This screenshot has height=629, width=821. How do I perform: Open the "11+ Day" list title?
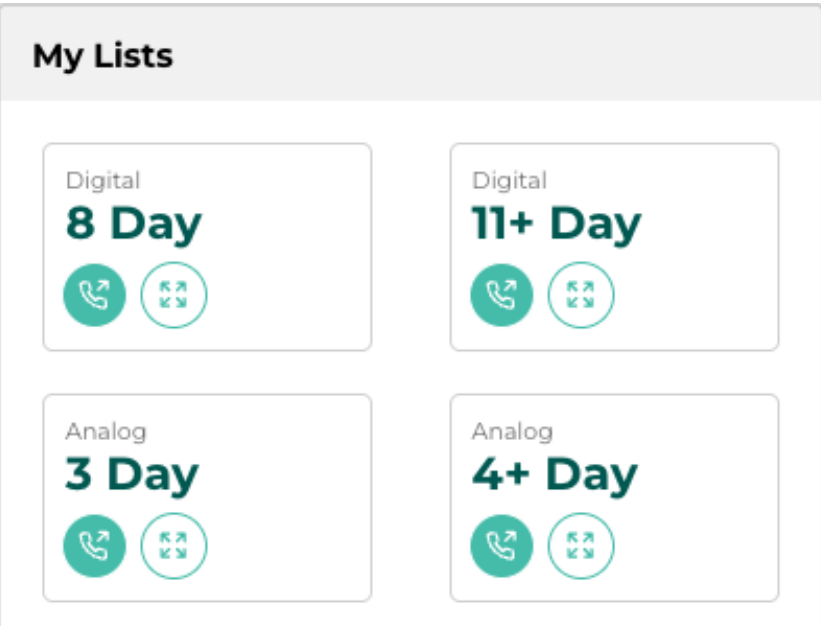click(556, 224)
